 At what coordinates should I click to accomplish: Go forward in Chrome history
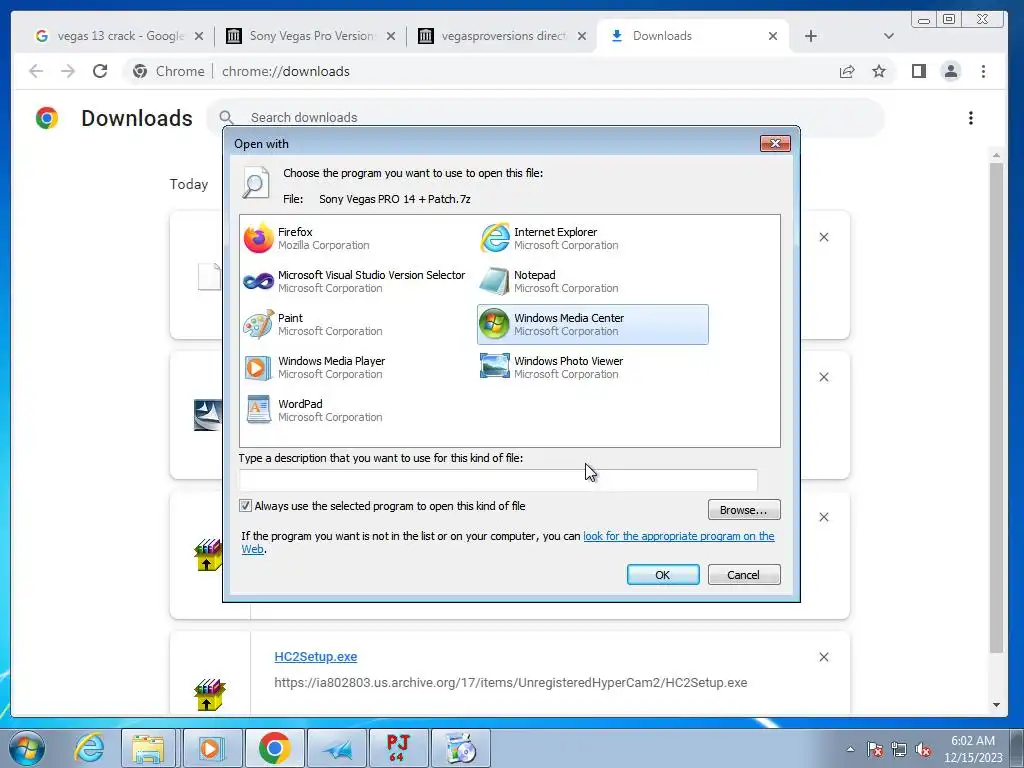tap(68, 71)
